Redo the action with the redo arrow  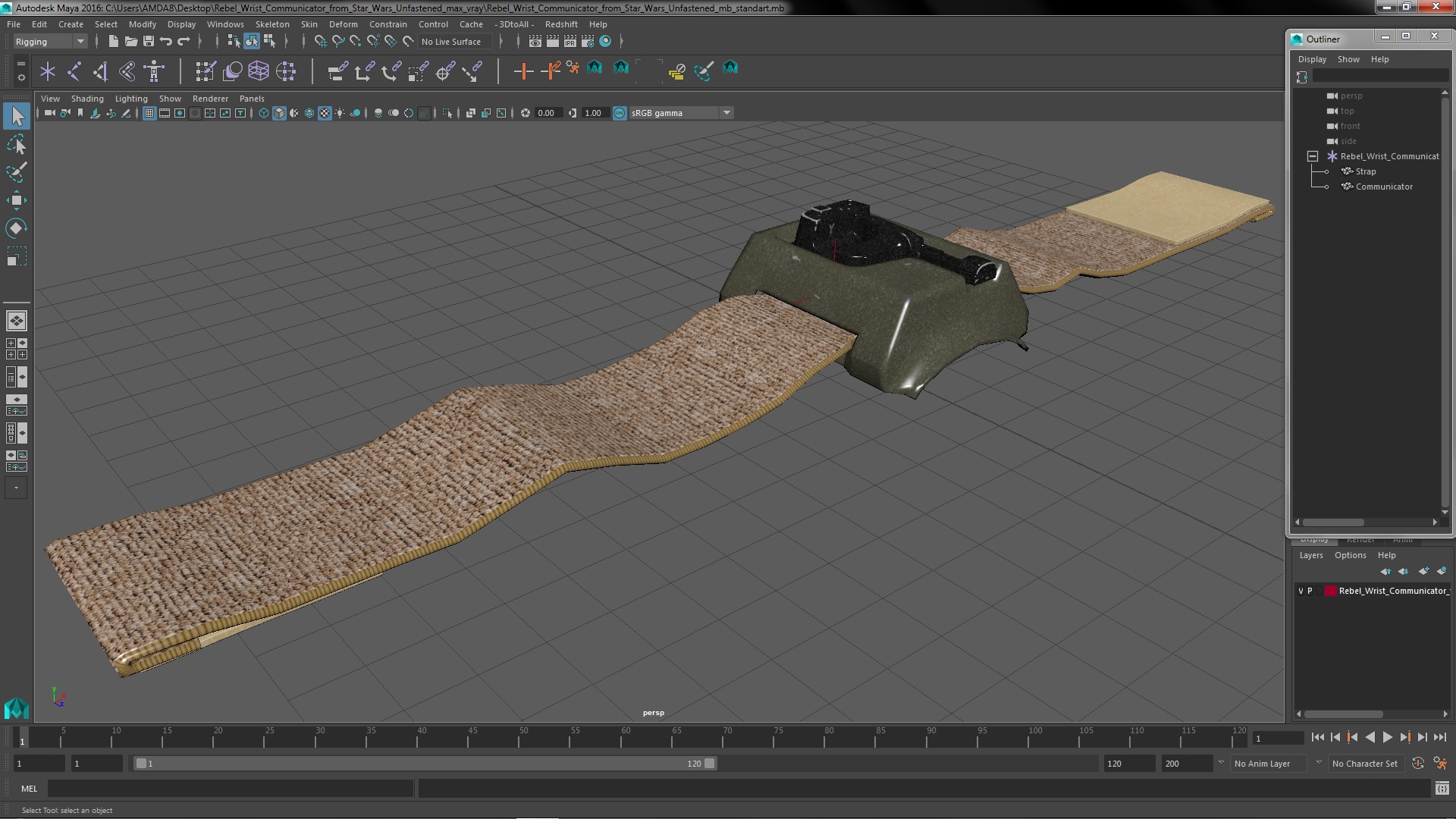click(x=184, y=41)
